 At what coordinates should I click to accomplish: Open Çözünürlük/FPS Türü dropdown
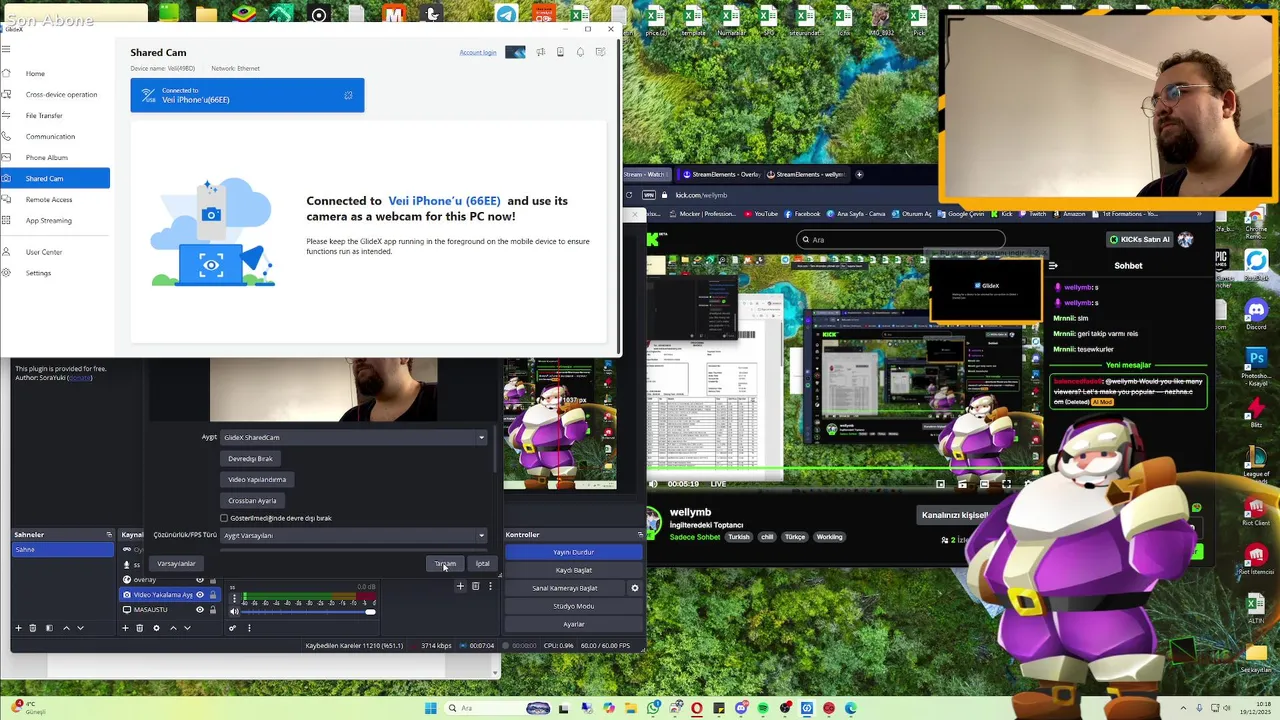(x=354, y=535)
